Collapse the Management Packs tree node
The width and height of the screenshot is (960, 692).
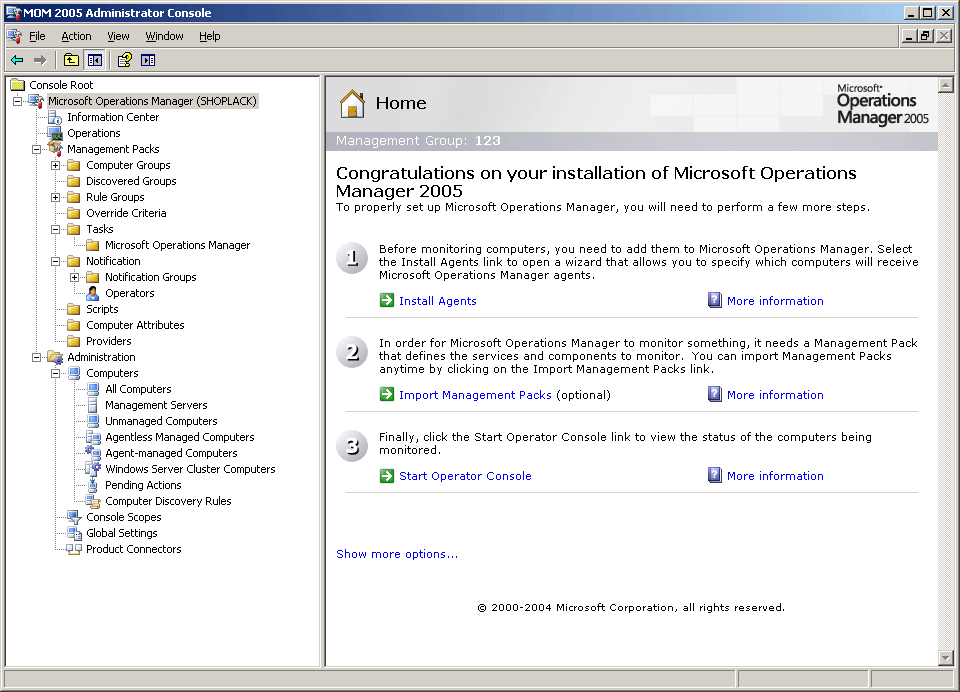(36, 149)
